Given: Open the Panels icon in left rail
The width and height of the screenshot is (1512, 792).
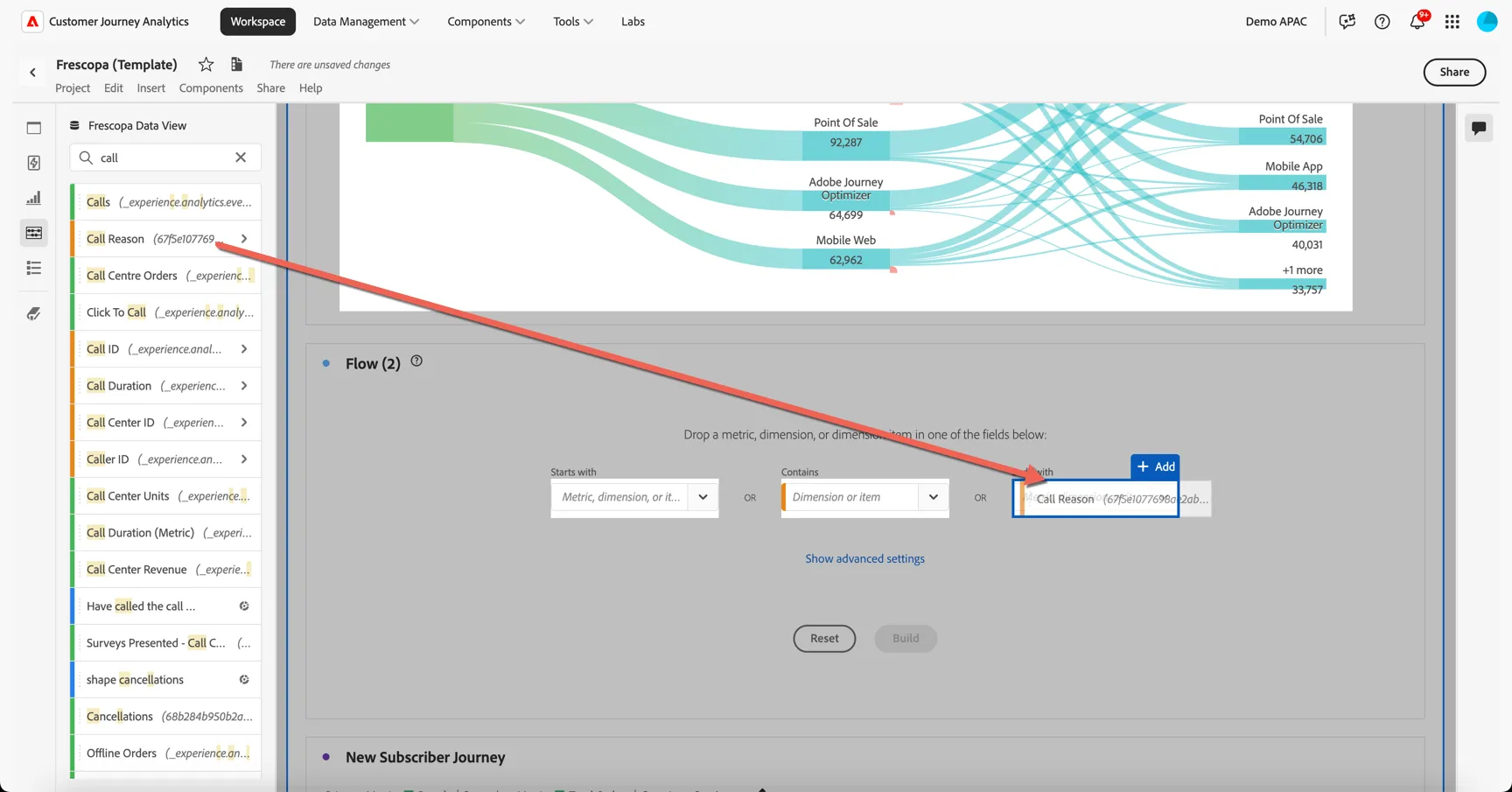Looking at the screenshot, I should point(34,128).
